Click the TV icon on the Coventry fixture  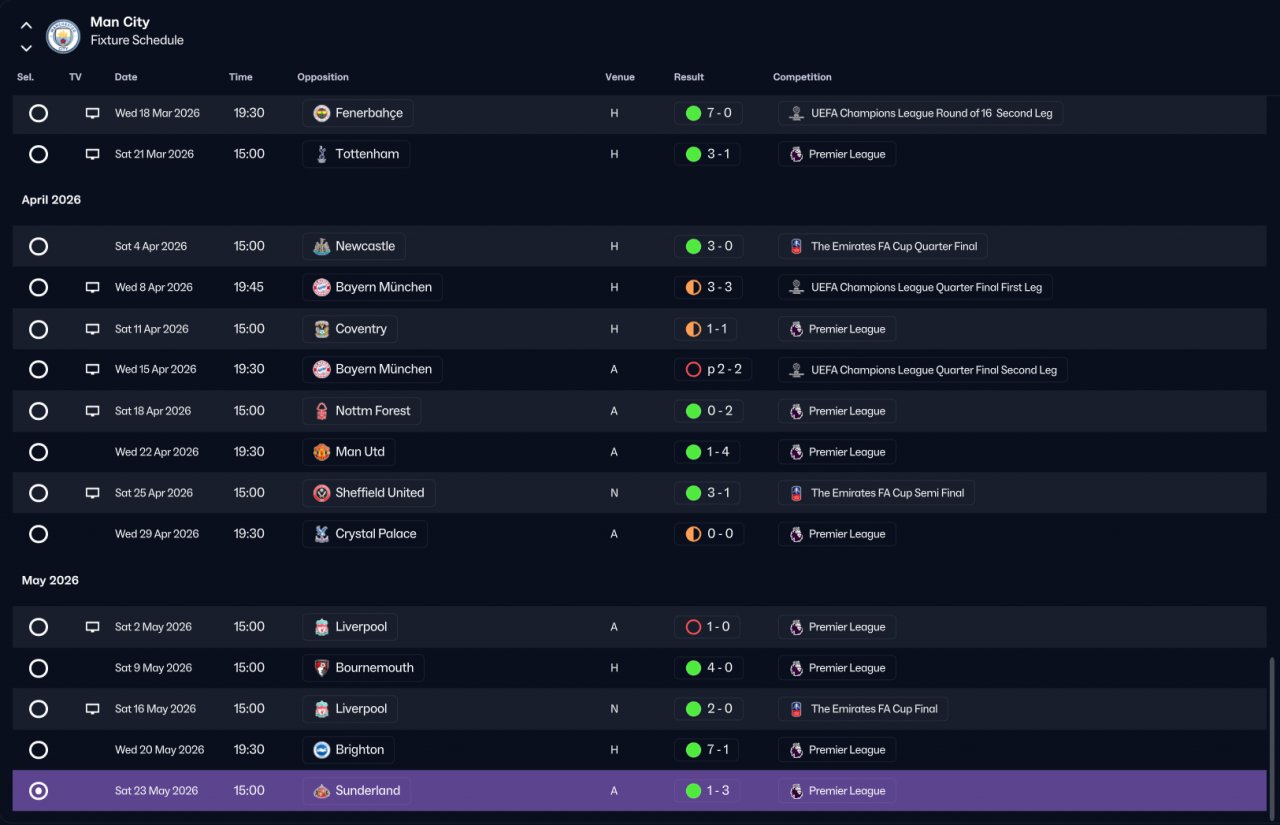pyautogui.click(x=92, y=329)
